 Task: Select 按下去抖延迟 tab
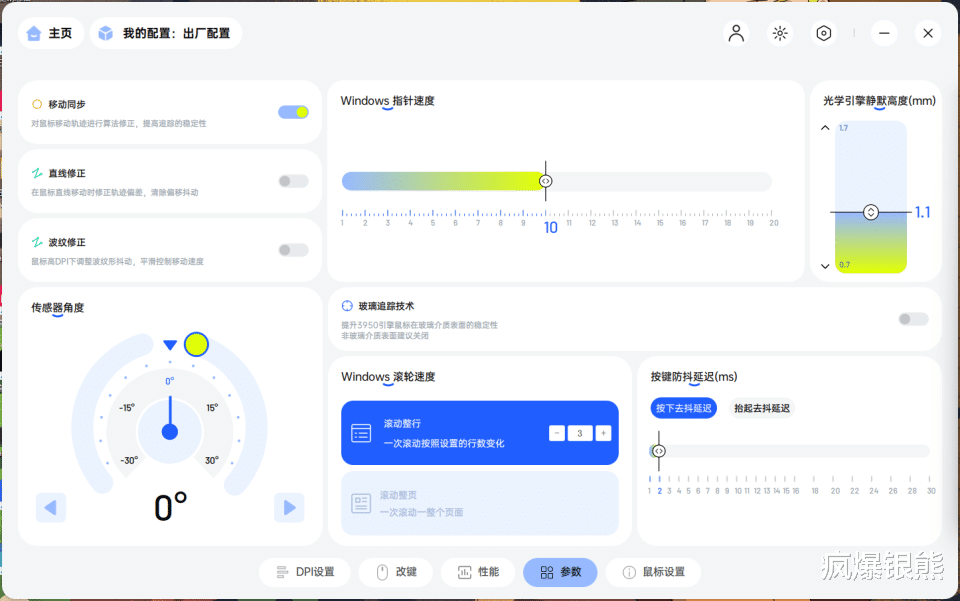point(683,408)
